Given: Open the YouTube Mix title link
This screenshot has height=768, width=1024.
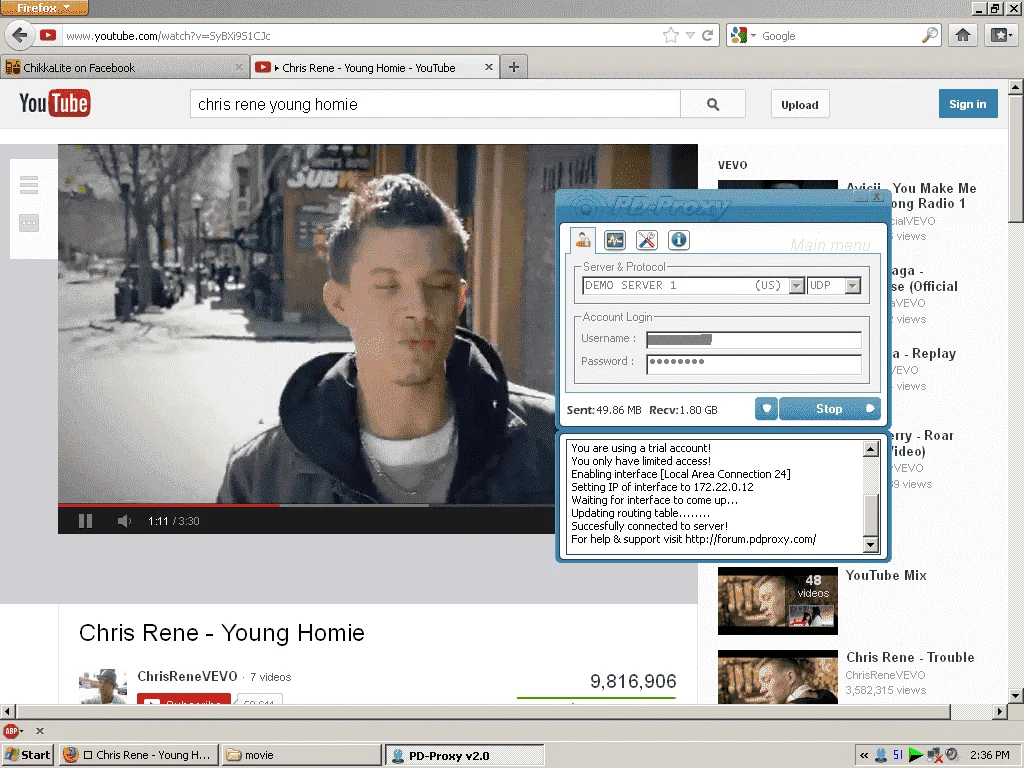Looking at the screenshot, I should pyautogui.click(x=886, y=575).
